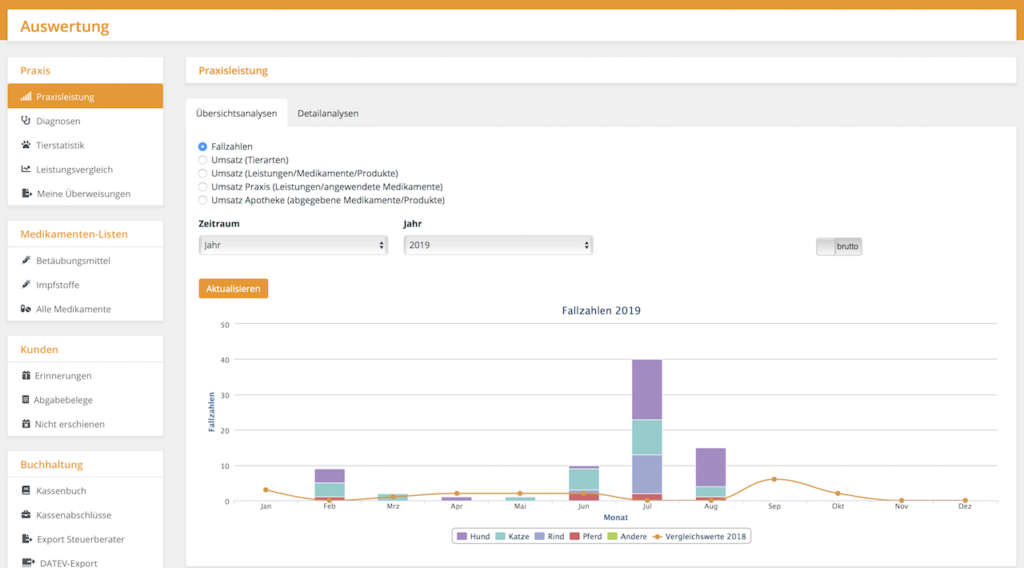
Task: Open the Übersichtsanalysen tab
Action: pyautogui.click(x=237, y=113)
